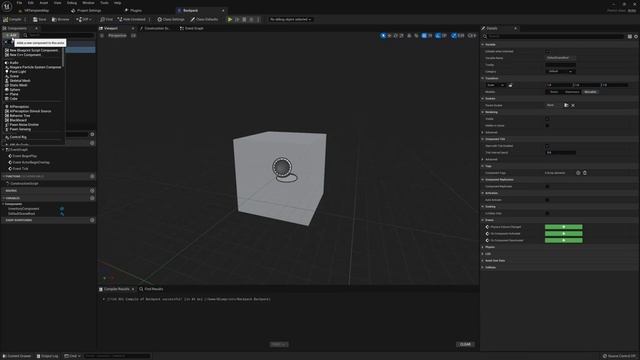The image size is (640, 360).
Task: Open the File menu
Action: coord(19,3)
